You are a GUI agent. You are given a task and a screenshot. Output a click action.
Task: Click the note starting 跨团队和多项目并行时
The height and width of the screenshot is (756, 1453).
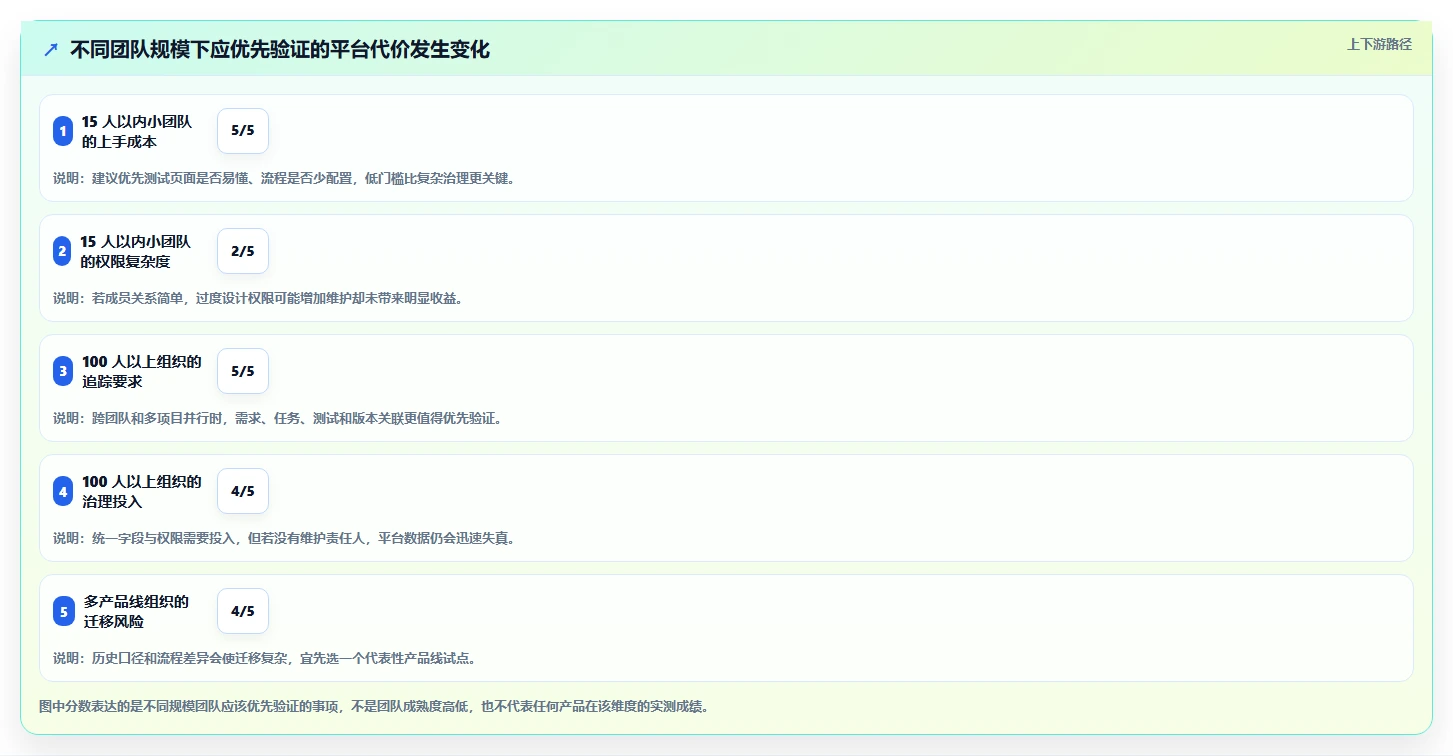click(x=279, y=418)
